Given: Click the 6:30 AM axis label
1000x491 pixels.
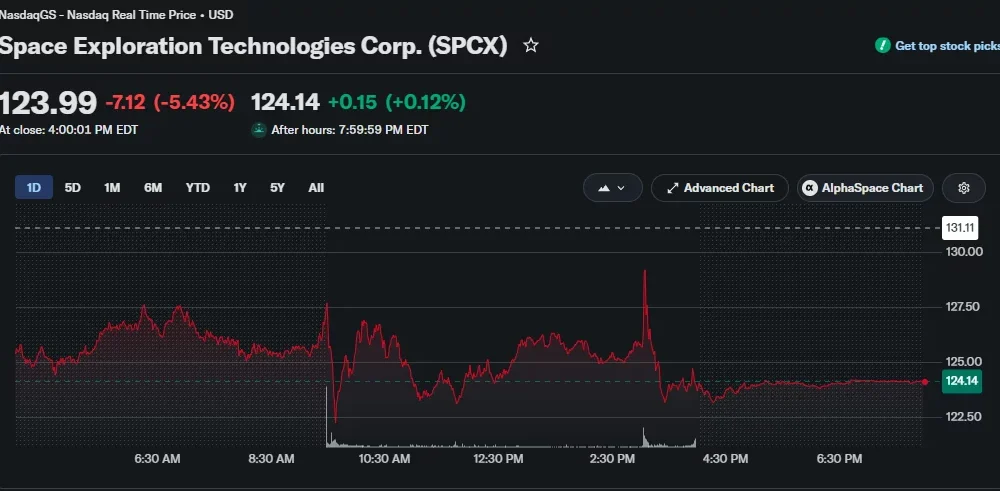Looking at the screenshot, I should point(157,458).
